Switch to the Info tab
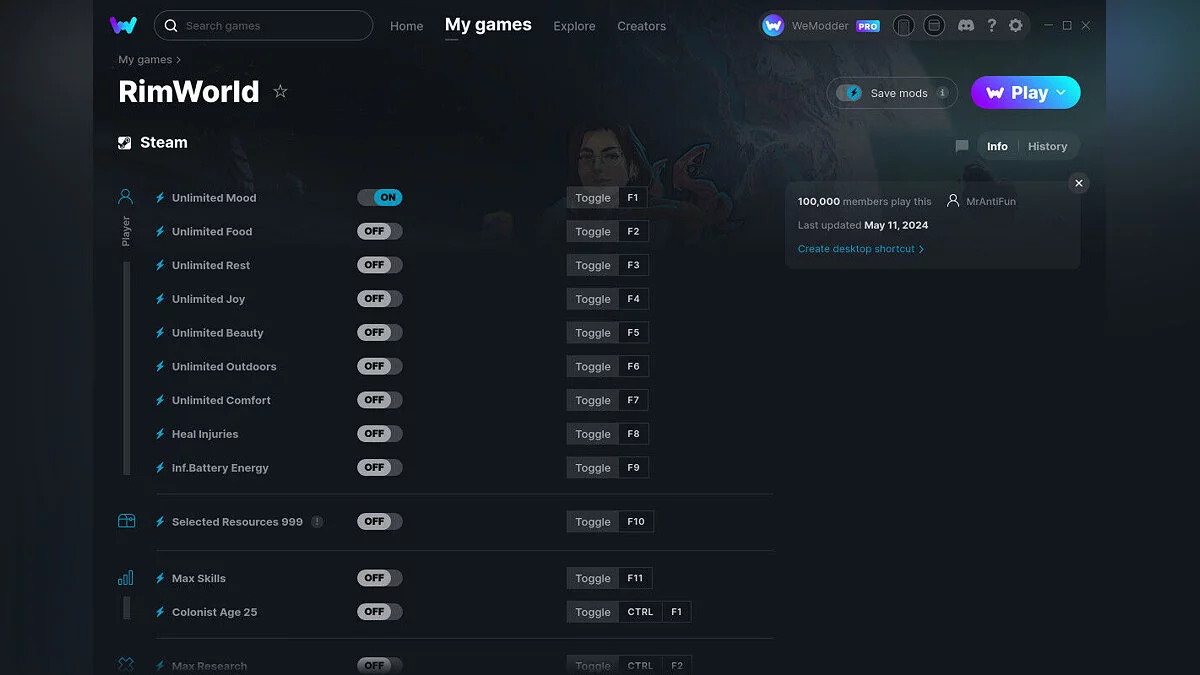Viewport: 1200px width, 675px height. pyautogui.click(x=997, y=146)
